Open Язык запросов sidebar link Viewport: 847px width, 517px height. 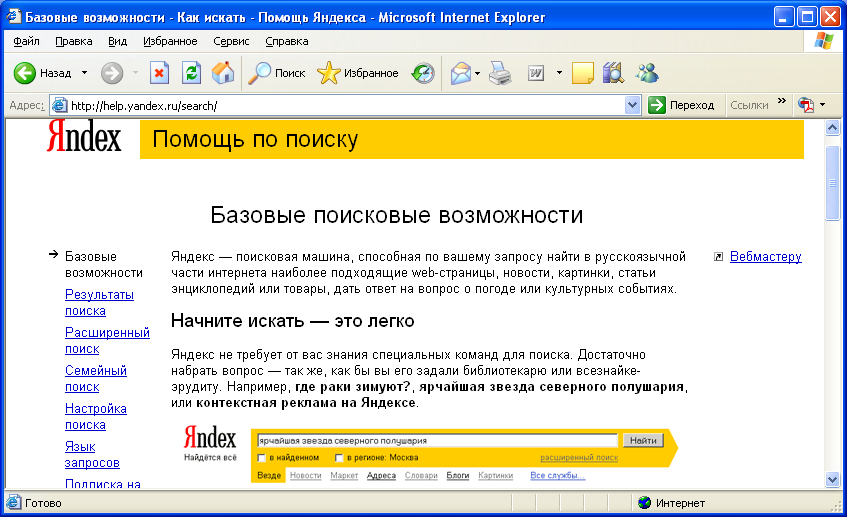pyautogui.click(x=92, y=454)
